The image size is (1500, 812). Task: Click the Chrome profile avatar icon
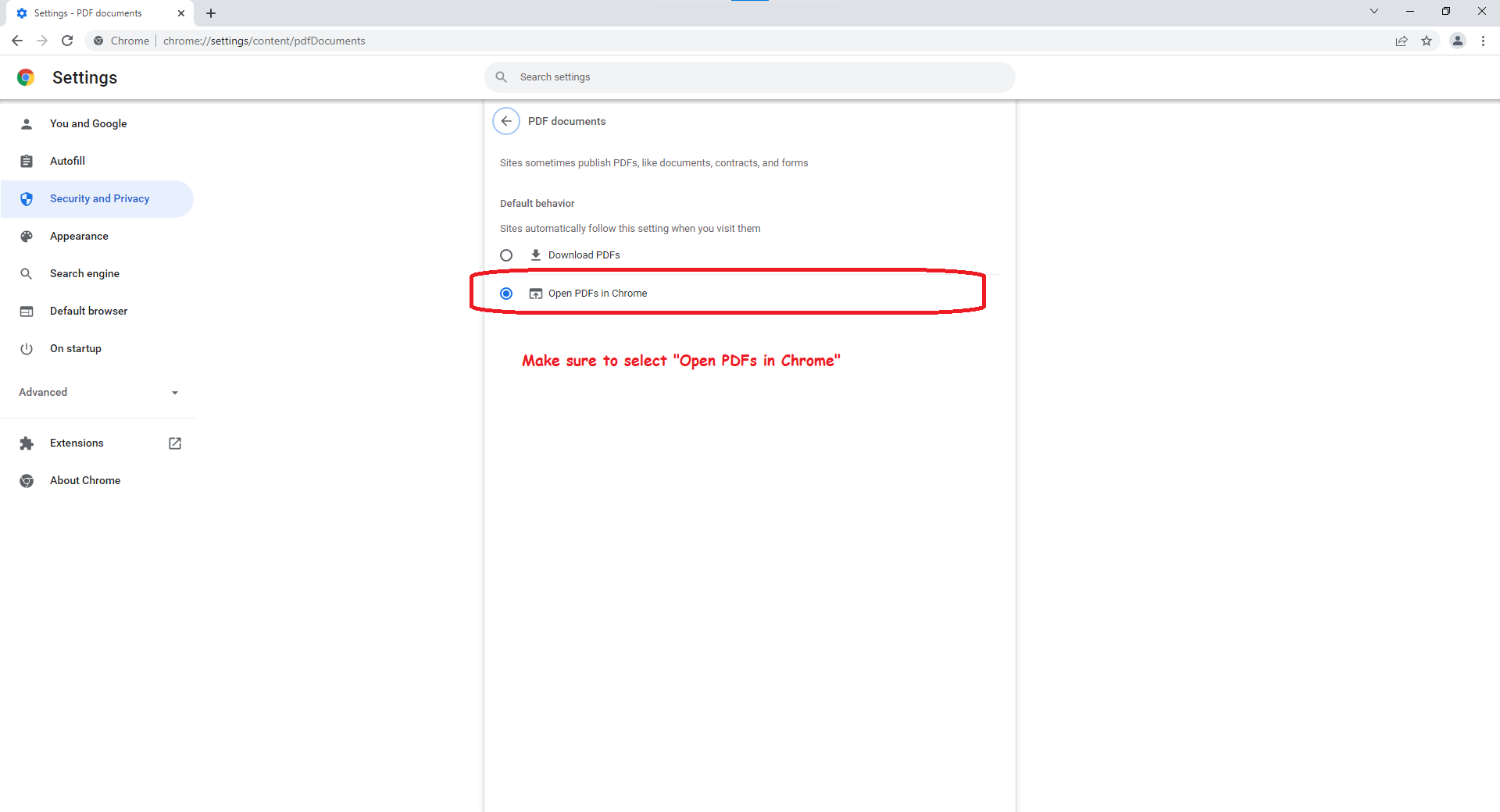tap(1458, 41)
